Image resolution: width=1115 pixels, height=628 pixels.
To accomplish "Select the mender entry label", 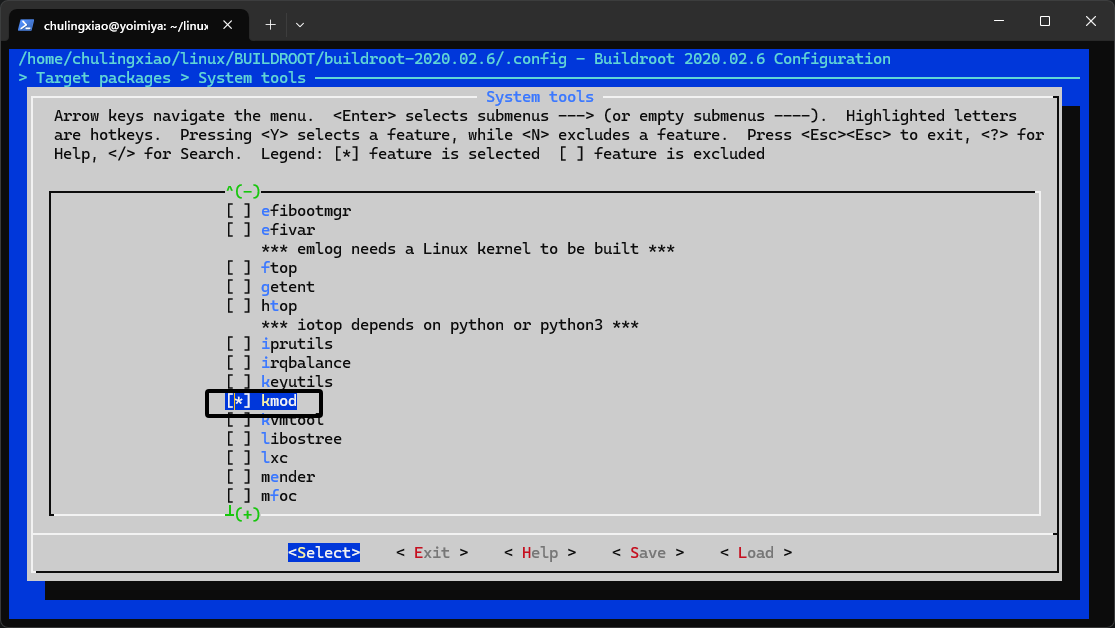I will 288,477.
